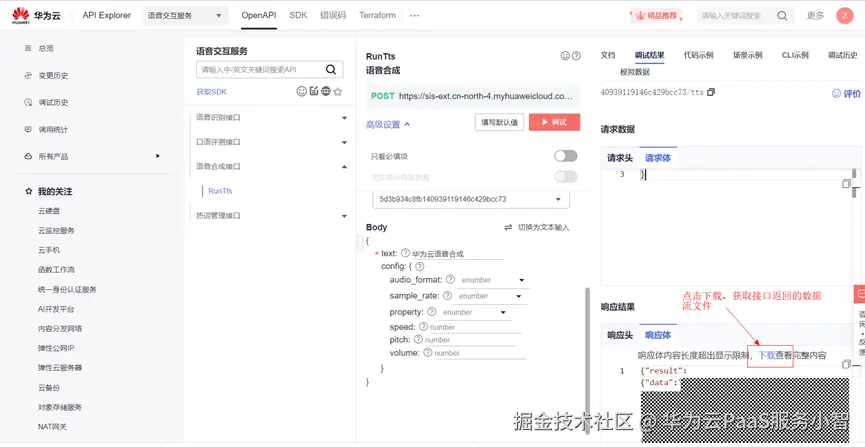Open the 代码示例 tab
The width and height of the screenshot is (865, 447).
(x=698, y=55)
